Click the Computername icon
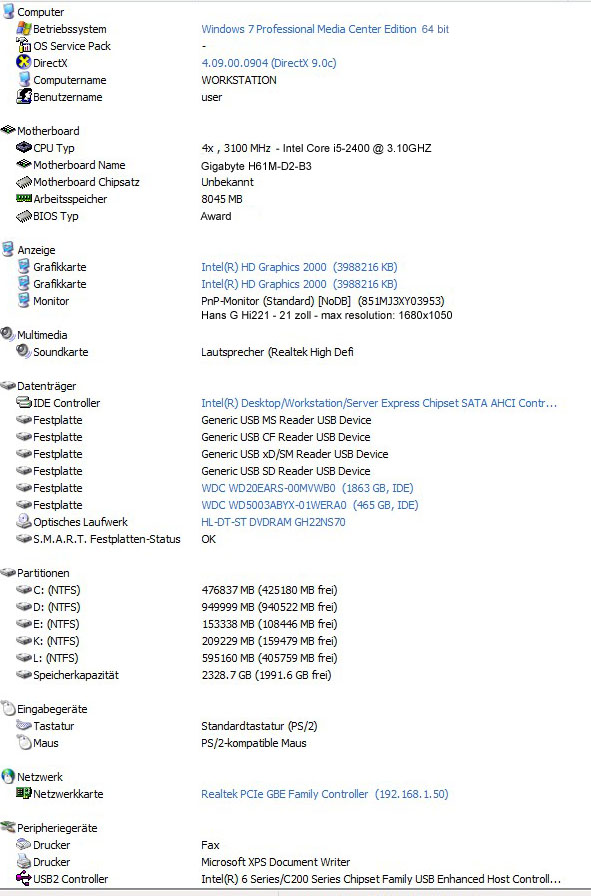The height and width of the screenshot is (896, 591). click(23, 79)
